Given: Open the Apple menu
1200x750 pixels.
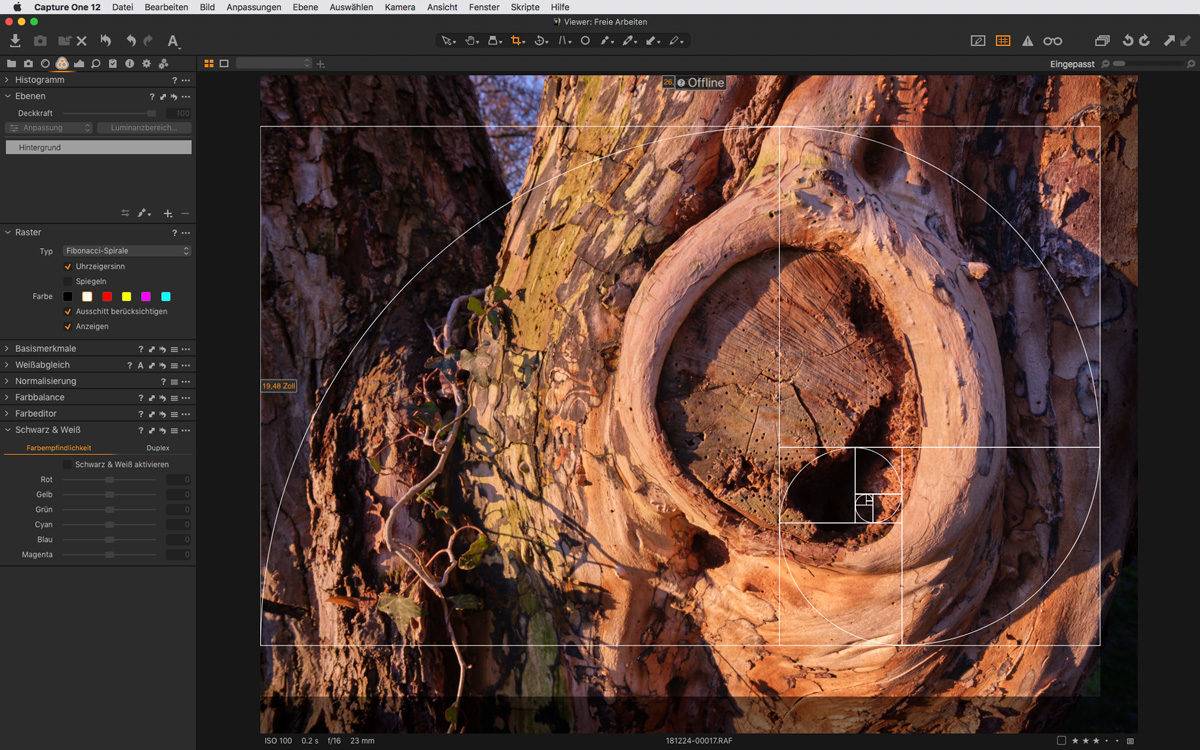Looking at the screenshot, I should coord(16,7).
